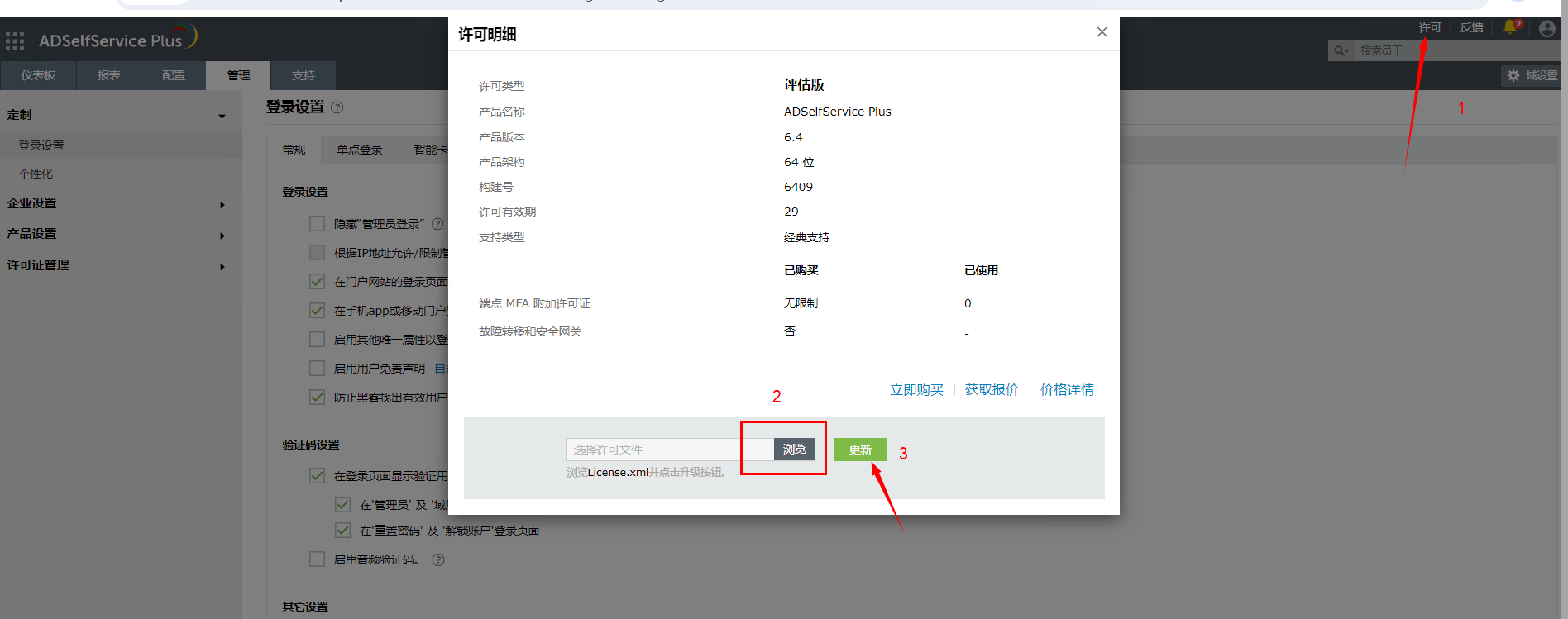Switch to the 管理 tab
1568x619 pixels.
[x=238, y=75]
